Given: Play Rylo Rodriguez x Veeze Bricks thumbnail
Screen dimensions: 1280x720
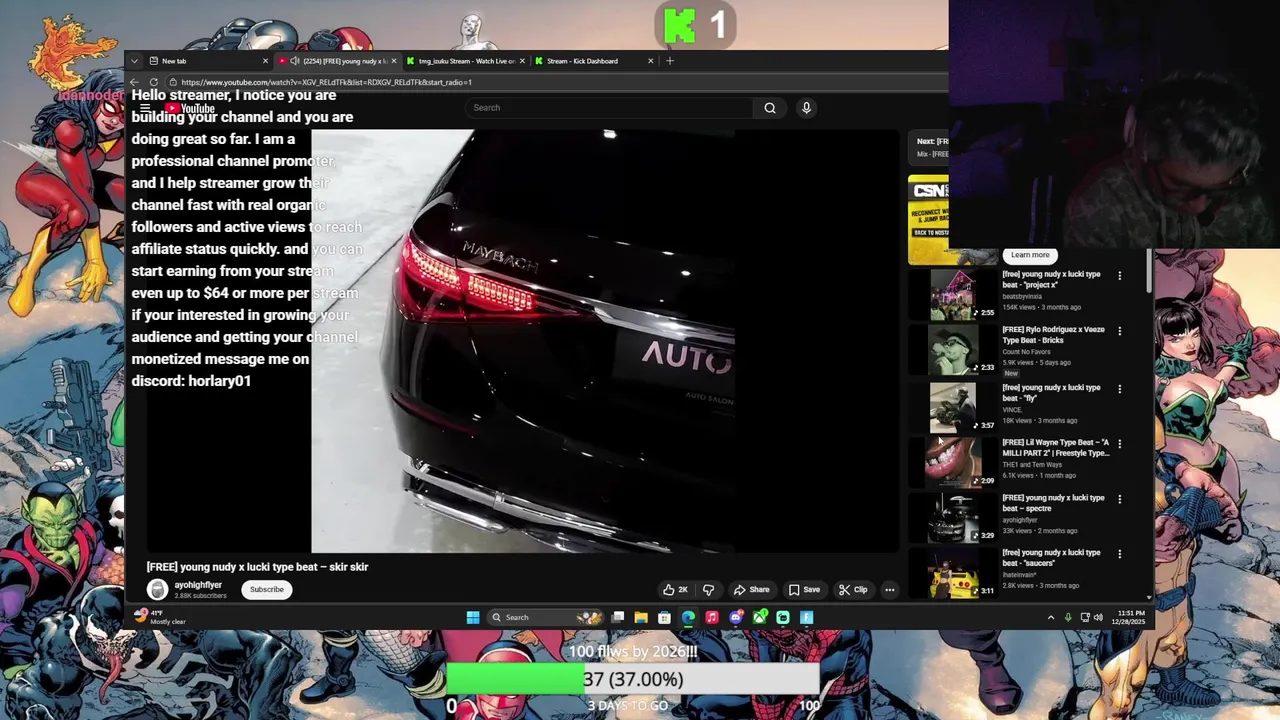Looking at the screenshot, I should click(x=953, y=349).
